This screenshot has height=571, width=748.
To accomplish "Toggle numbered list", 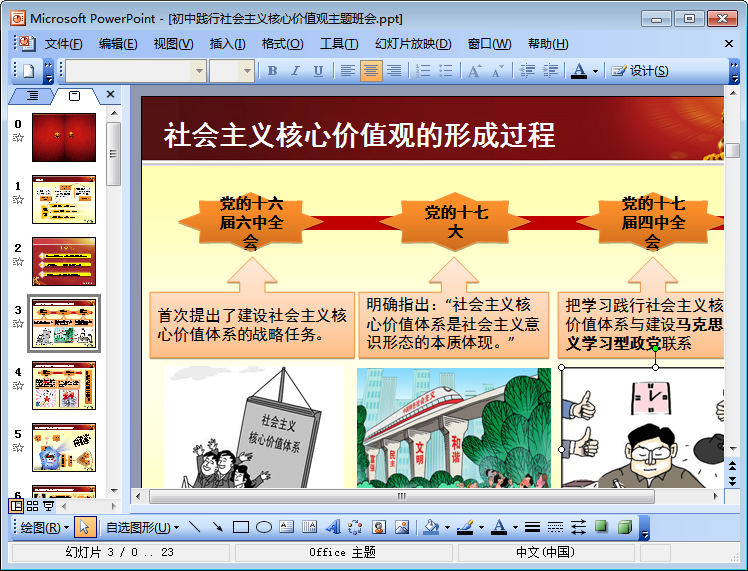I will click(x=423, y=71).
